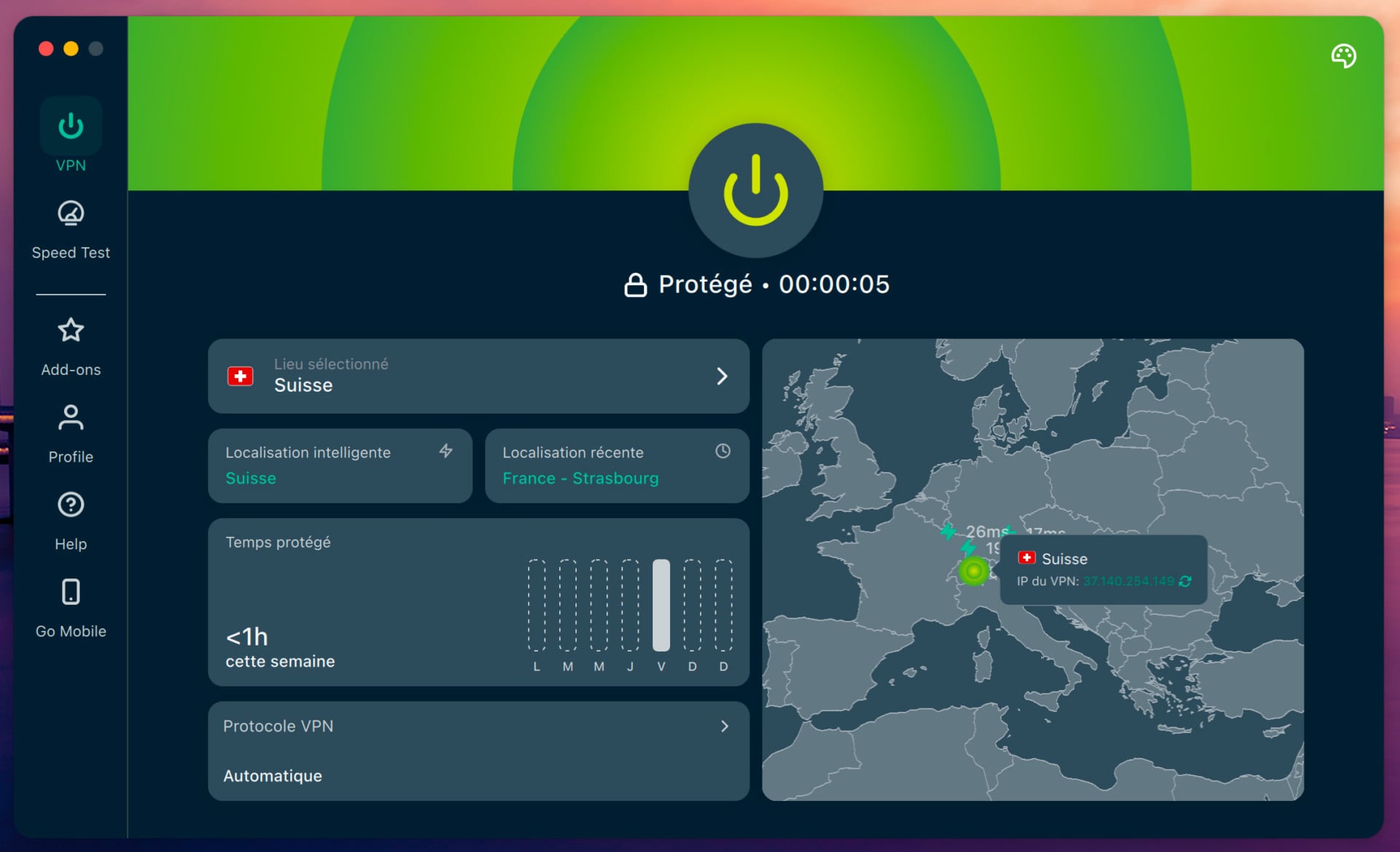Screen dimensions: 1400x852
Task: Open the Protocole VPN settings
Action: (478, 751)
